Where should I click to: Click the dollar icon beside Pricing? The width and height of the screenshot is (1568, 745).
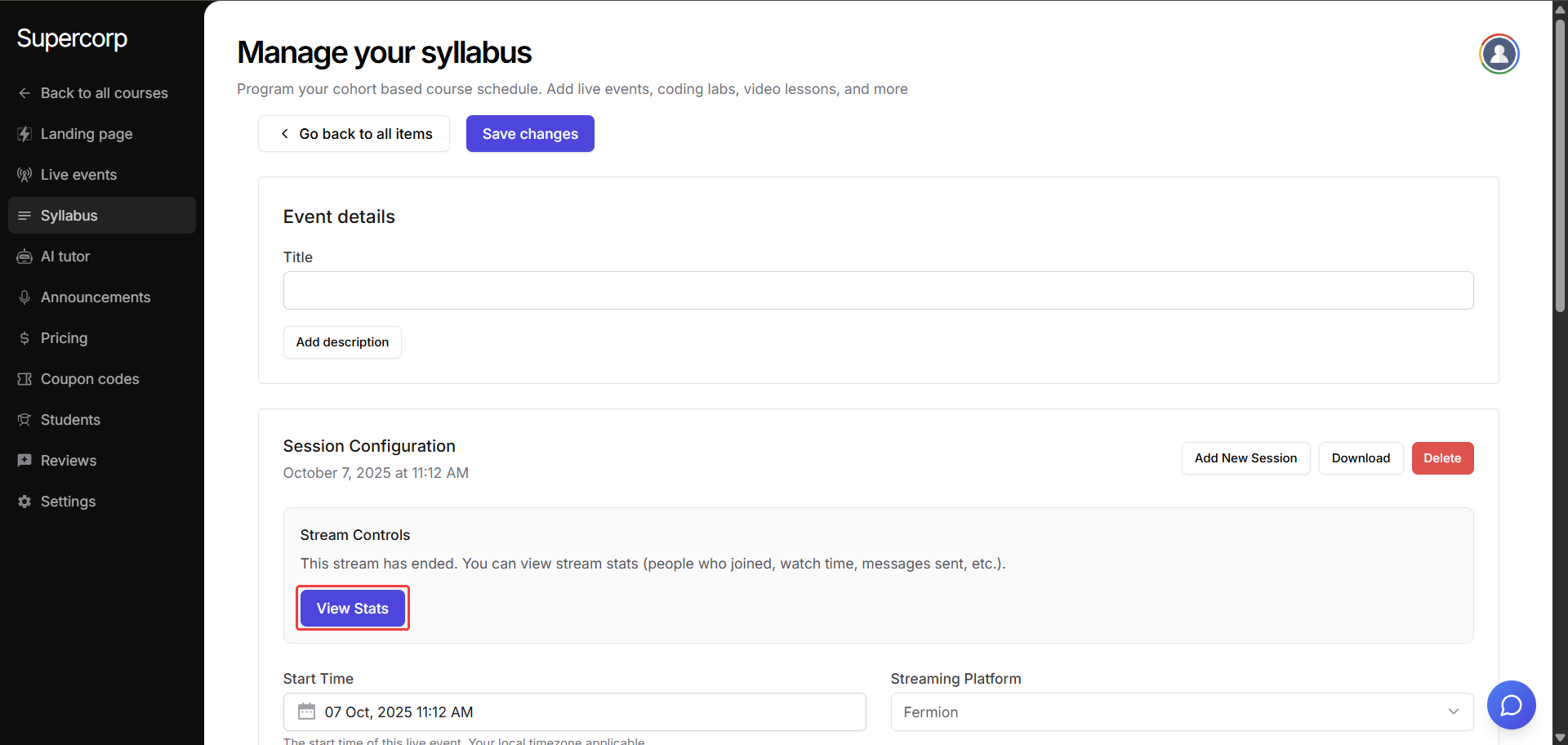click(x=24, y=338)
